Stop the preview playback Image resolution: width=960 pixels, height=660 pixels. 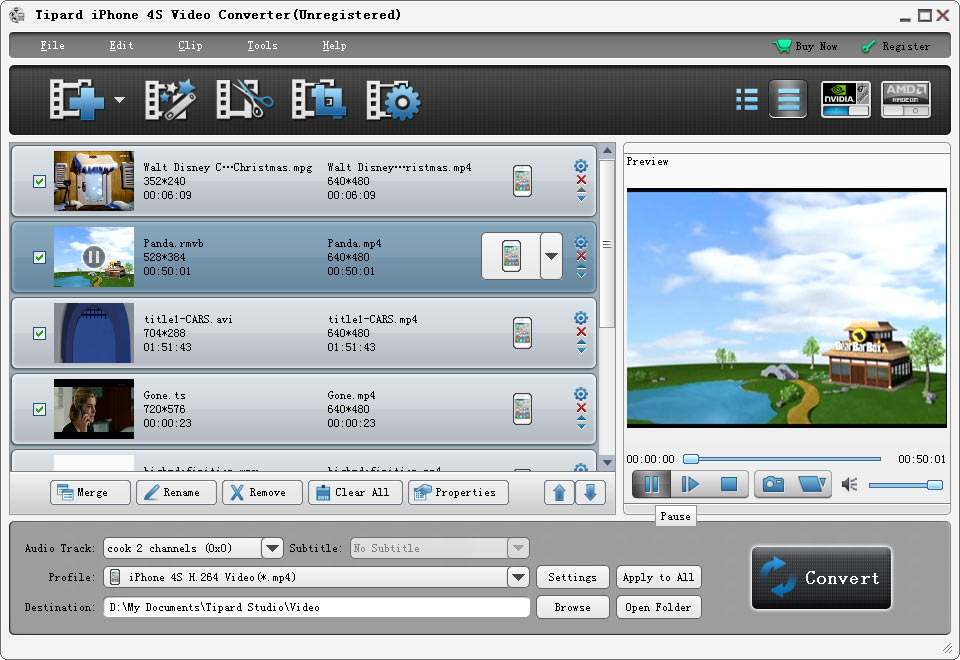[729, 484]
